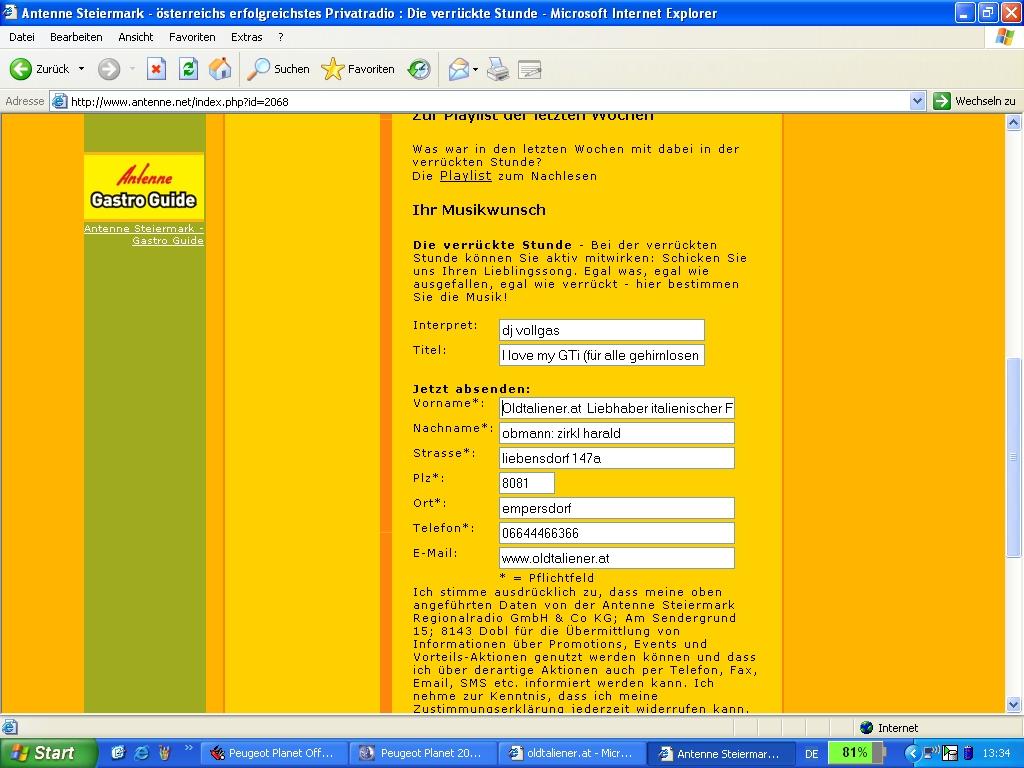Click the Show Desktop quick launch icon
Screen dimensions: 1024x768
click(x=118, y=753)
